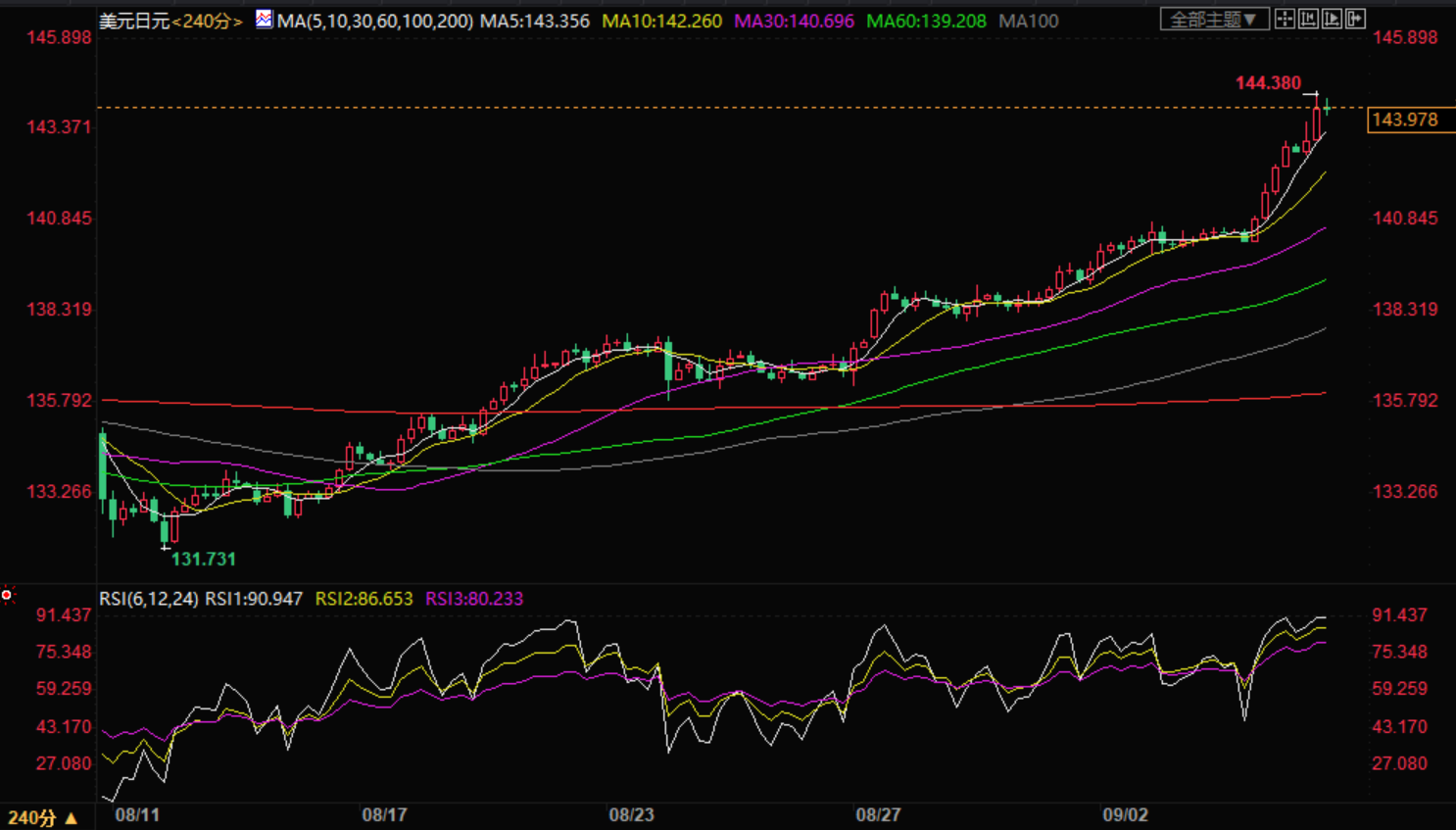The image size is (1456, 830).
Task: Click the 09/02 date marker on time axis
Action: point(1125,815)
